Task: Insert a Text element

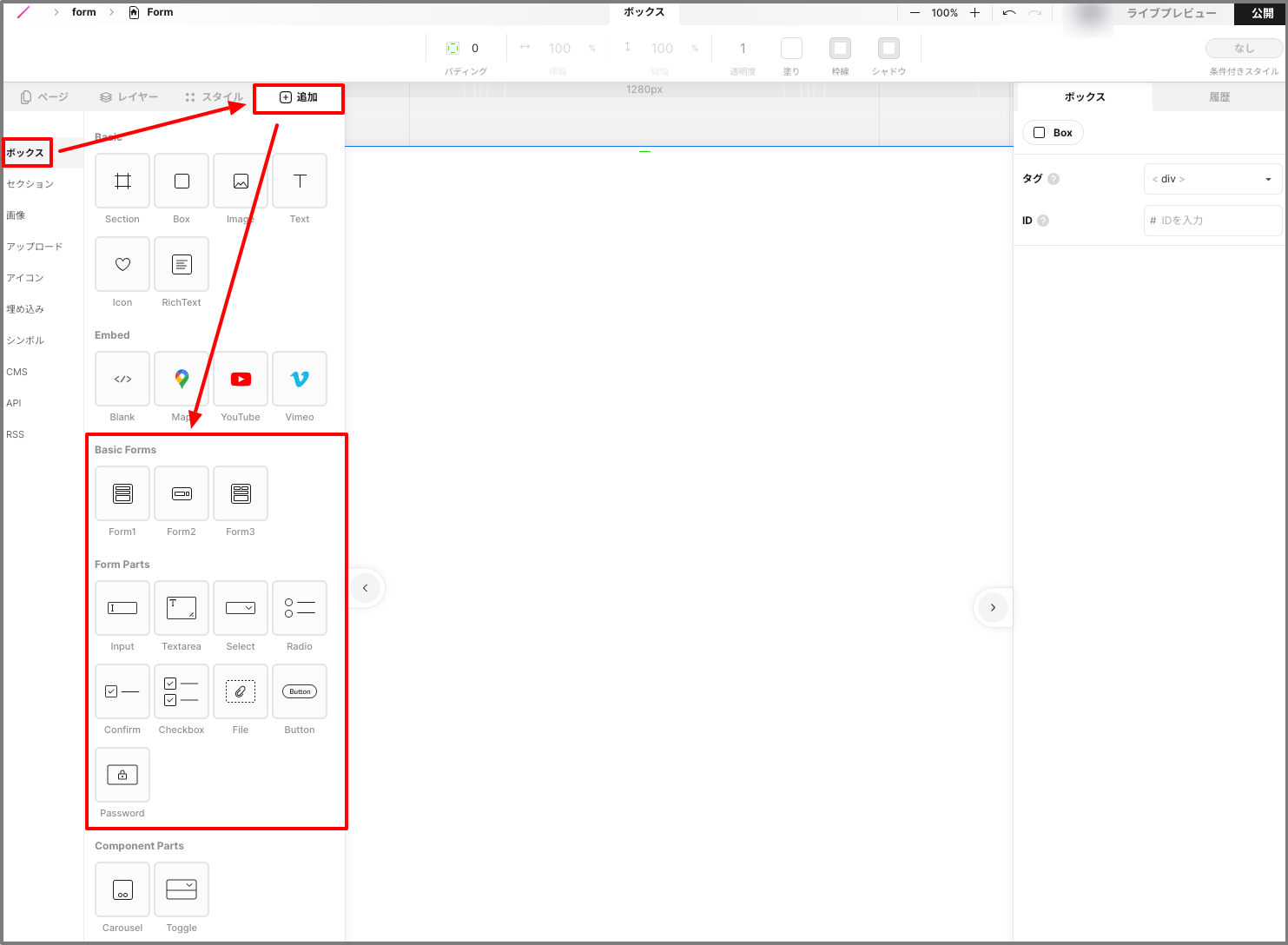Action: 300,181
